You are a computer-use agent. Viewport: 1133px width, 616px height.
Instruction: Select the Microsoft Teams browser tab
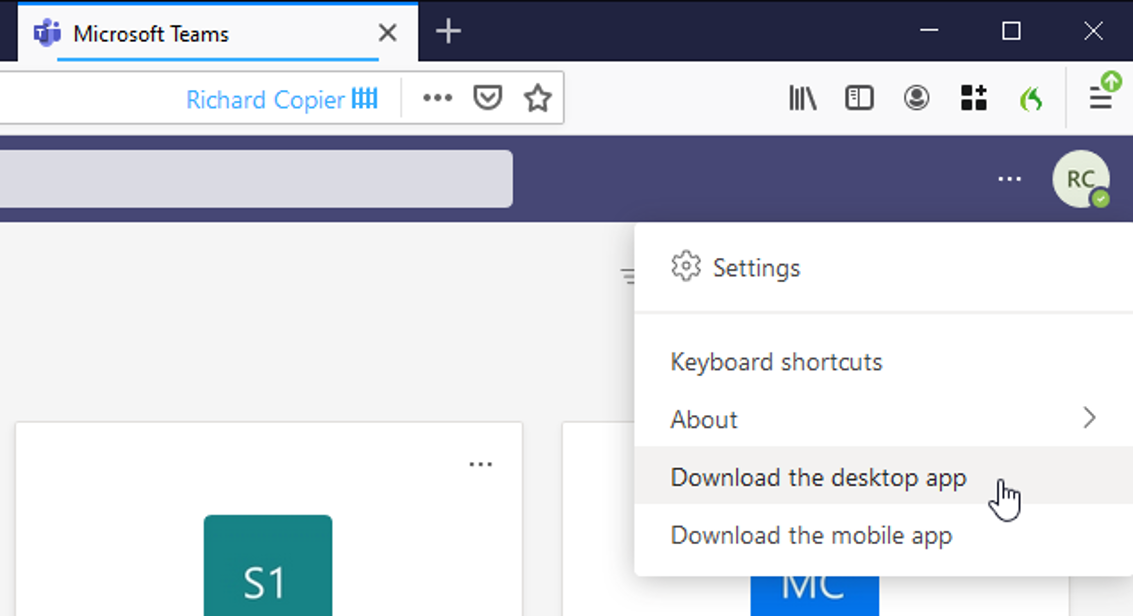click(217, 33)
